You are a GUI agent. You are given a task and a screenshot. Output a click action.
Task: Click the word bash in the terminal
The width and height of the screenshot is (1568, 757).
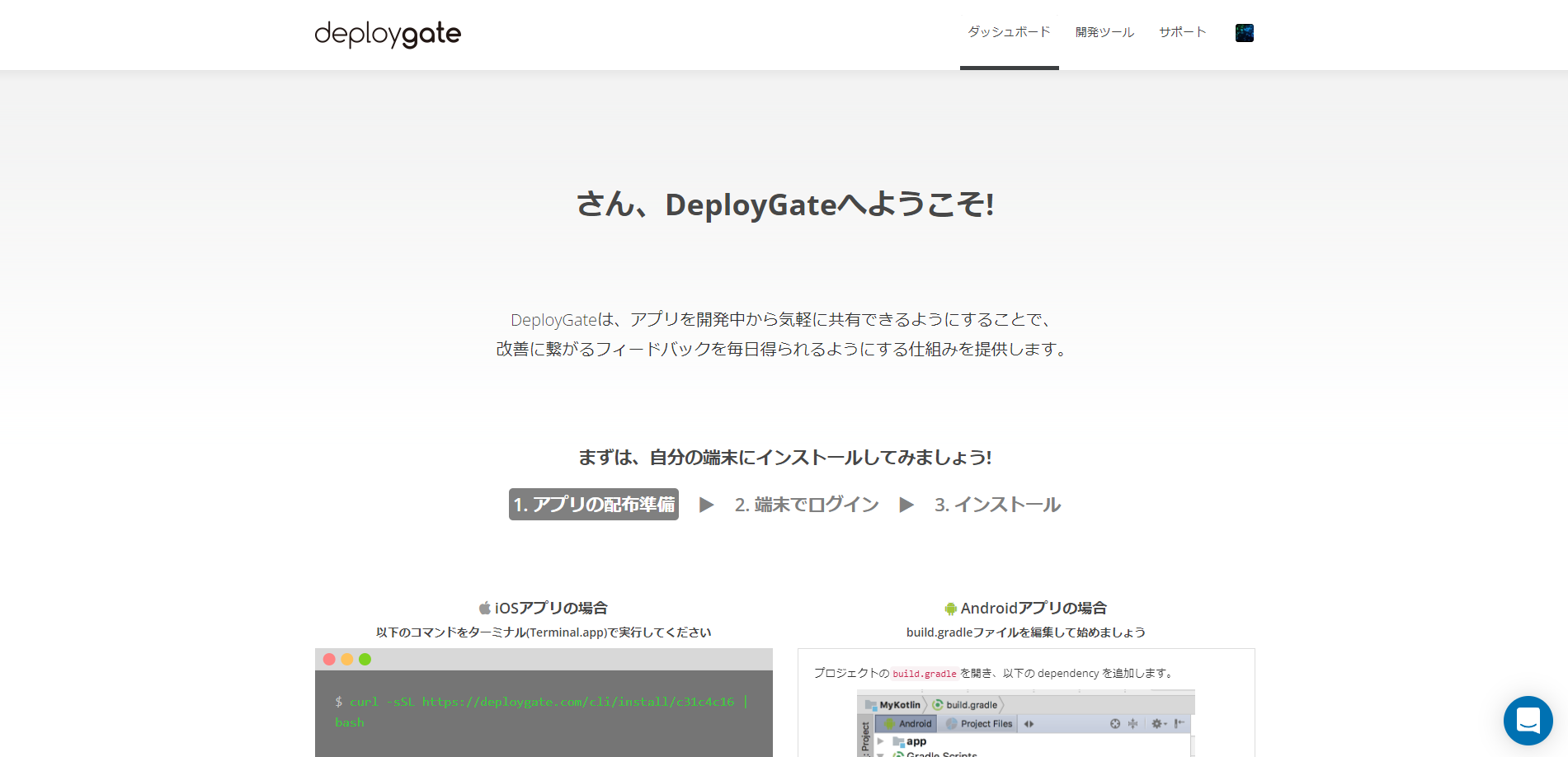click(x=350, y=722)
